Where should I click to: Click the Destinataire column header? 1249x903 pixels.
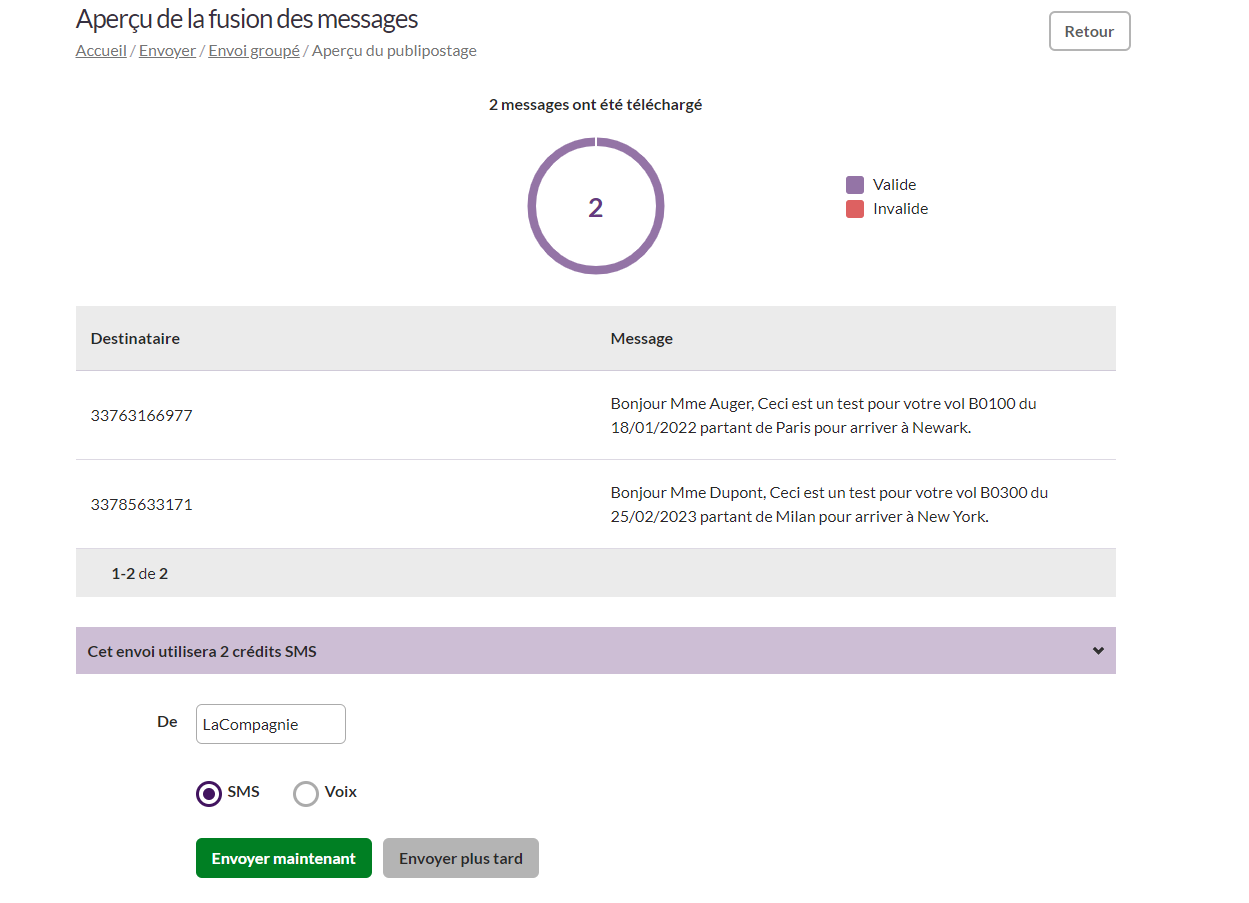[135, 338]
